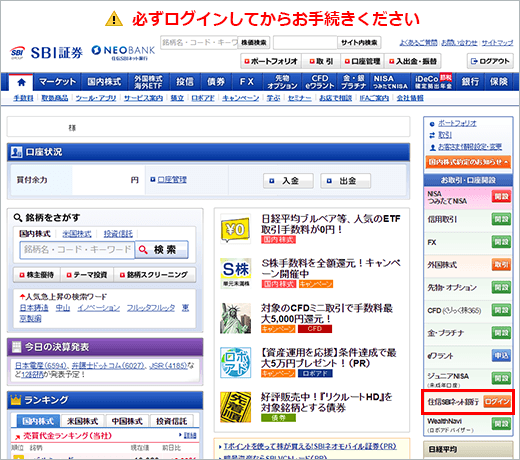Image resolution: width=520 pixels, height=460 pixels.
Task: Click the eワラント 申込 button
Action: point(501,356)
